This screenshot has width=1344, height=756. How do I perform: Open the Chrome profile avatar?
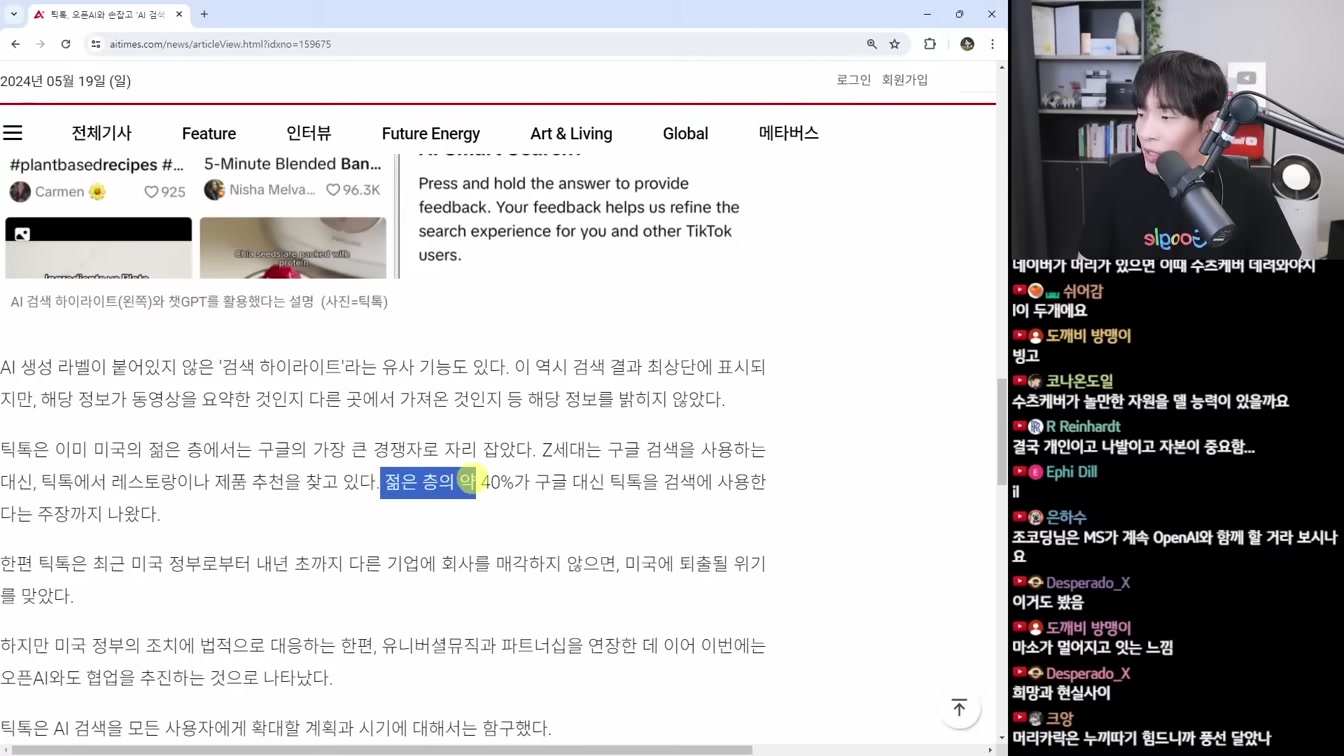967,44
